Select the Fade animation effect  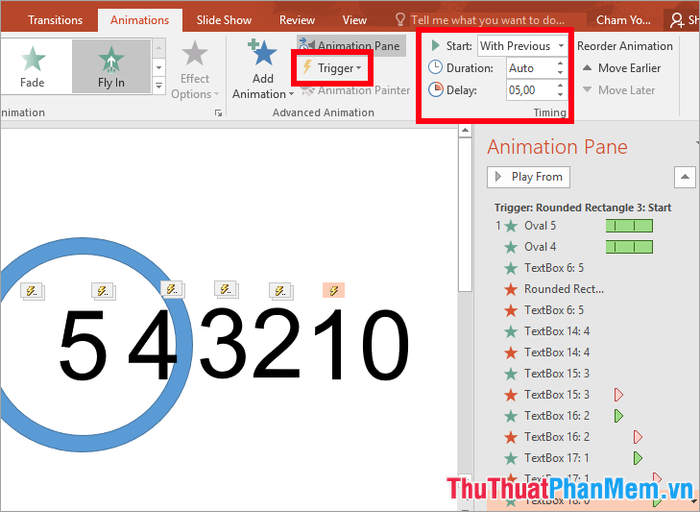[33, 66]
